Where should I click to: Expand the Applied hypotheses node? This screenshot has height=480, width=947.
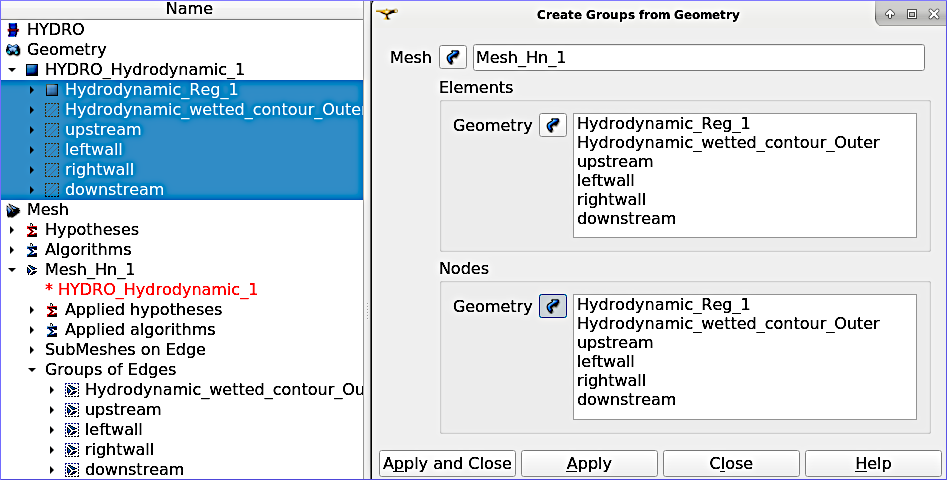pos(32,310)
